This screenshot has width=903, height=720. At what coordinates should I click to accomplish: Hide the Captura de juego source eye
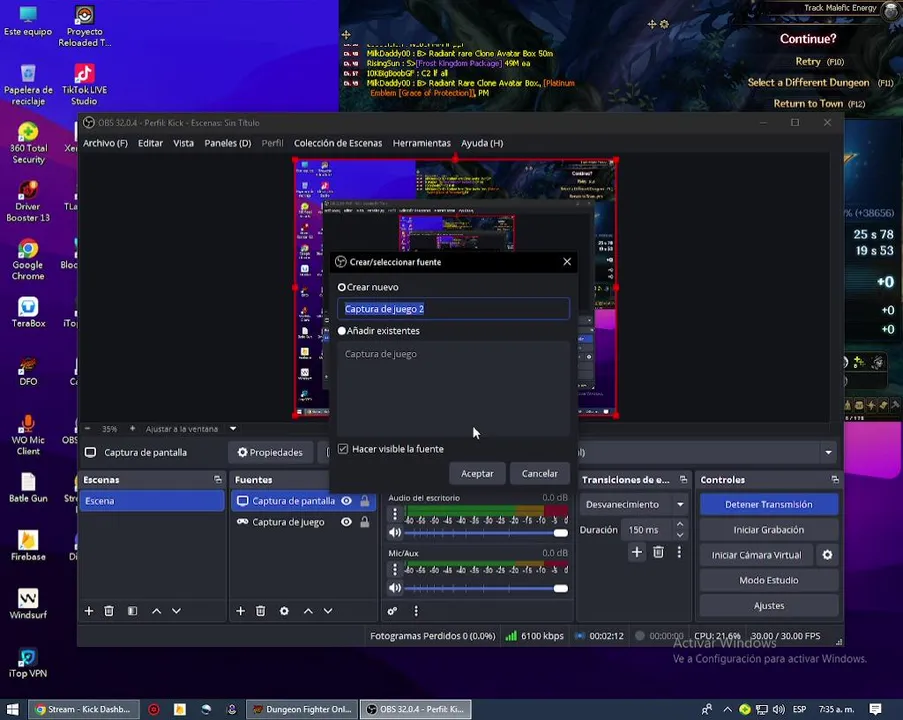(346, 522)
